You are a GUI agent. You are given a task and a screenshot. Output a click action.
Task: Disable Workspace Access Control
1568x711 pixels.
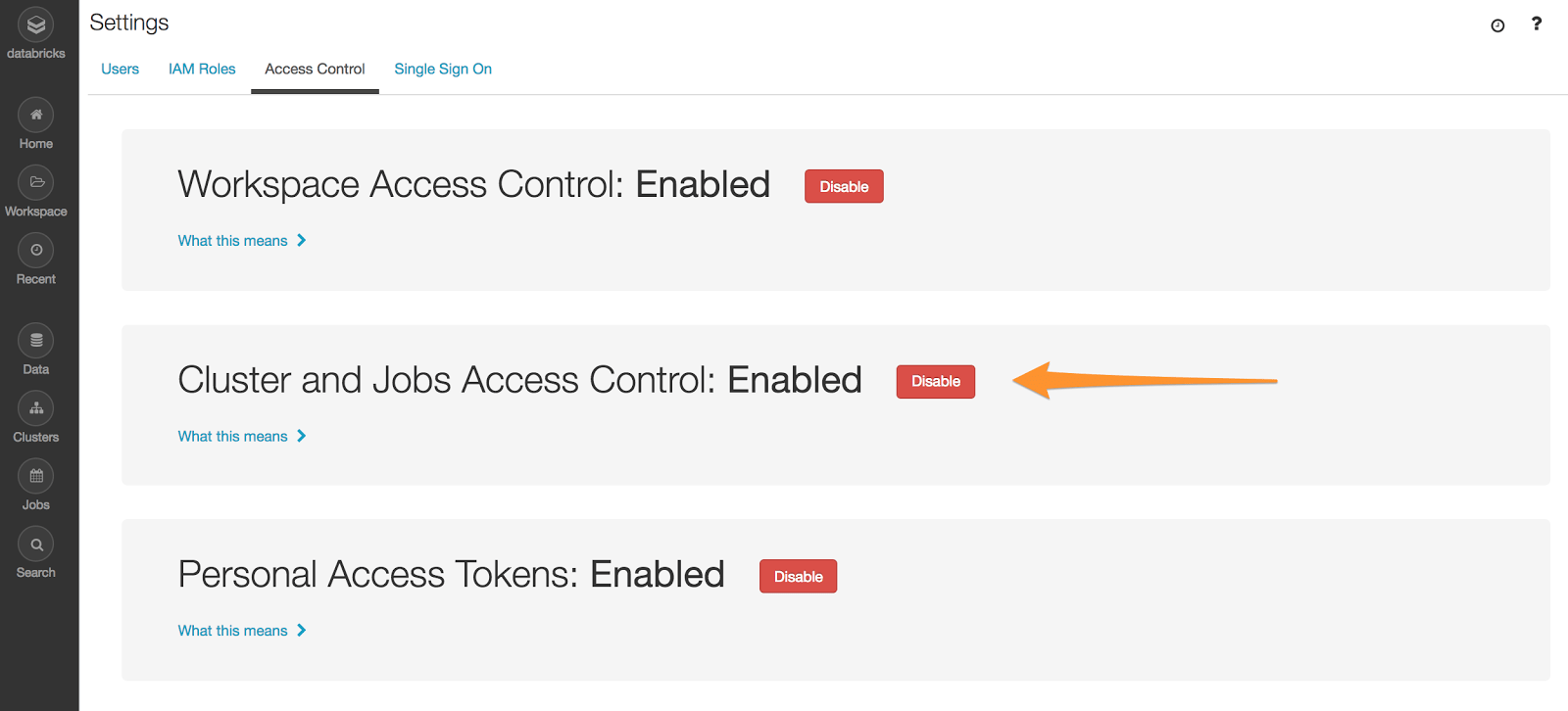pyautogui.click(x=843, y=185)
